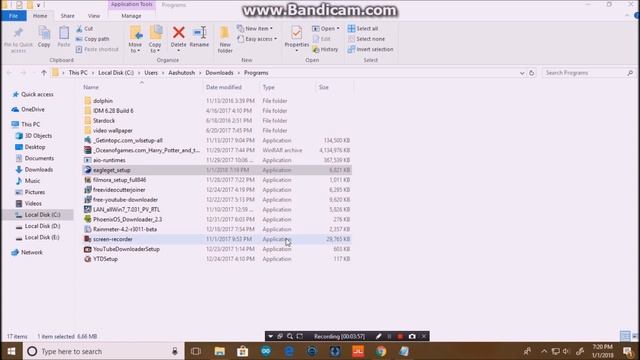This screenshot has height=360, width=640.
Task: Click Aashutosh in the address breadcrumb
Action: (181, 73)
